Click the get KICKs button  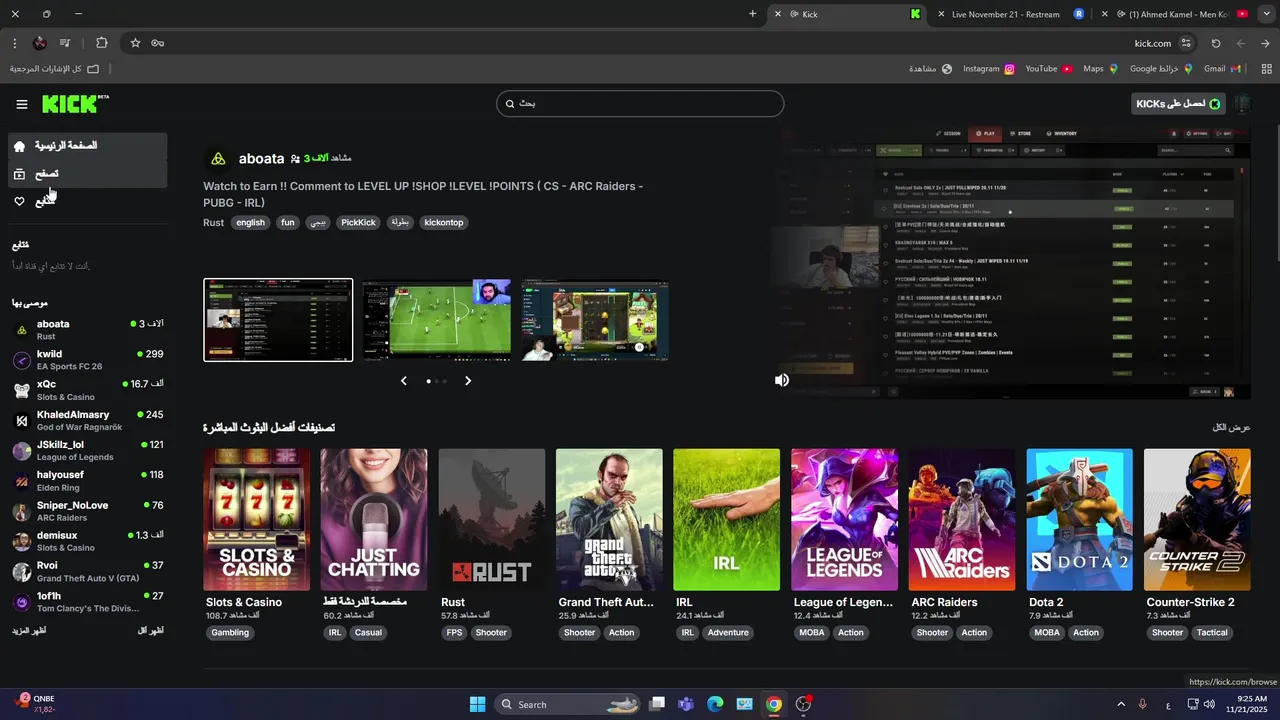pos(1178,104)
